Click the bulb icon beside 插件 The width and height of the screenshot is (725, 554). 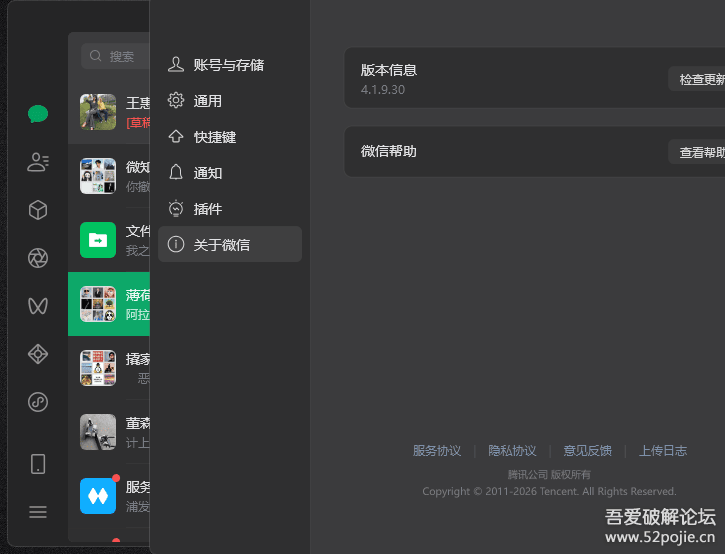[176, 208]
